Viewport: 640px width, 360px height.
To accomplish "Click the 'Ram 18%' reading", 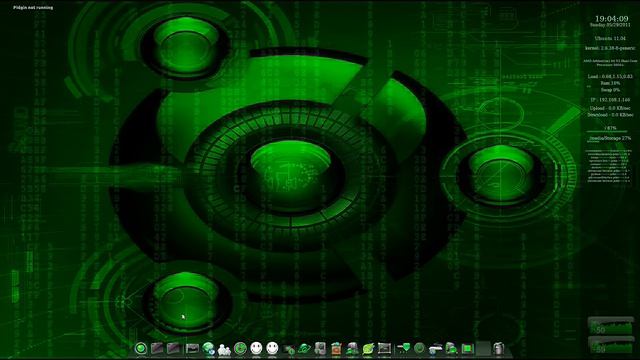I will pos(610,83).
